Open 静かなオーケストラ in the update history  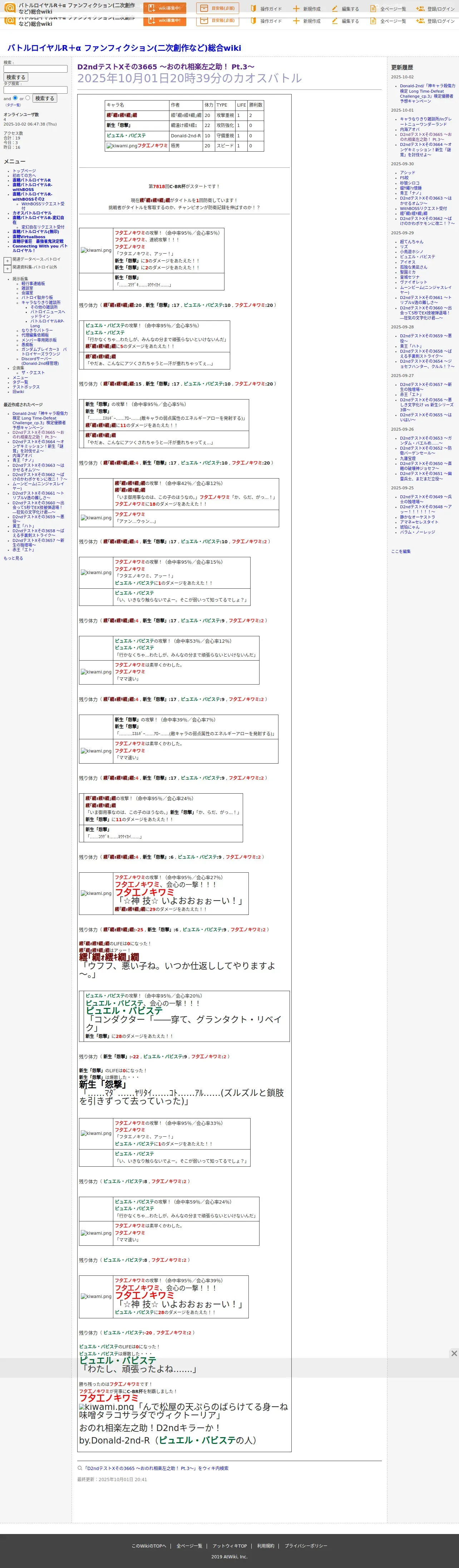click(x=418, y=517)
